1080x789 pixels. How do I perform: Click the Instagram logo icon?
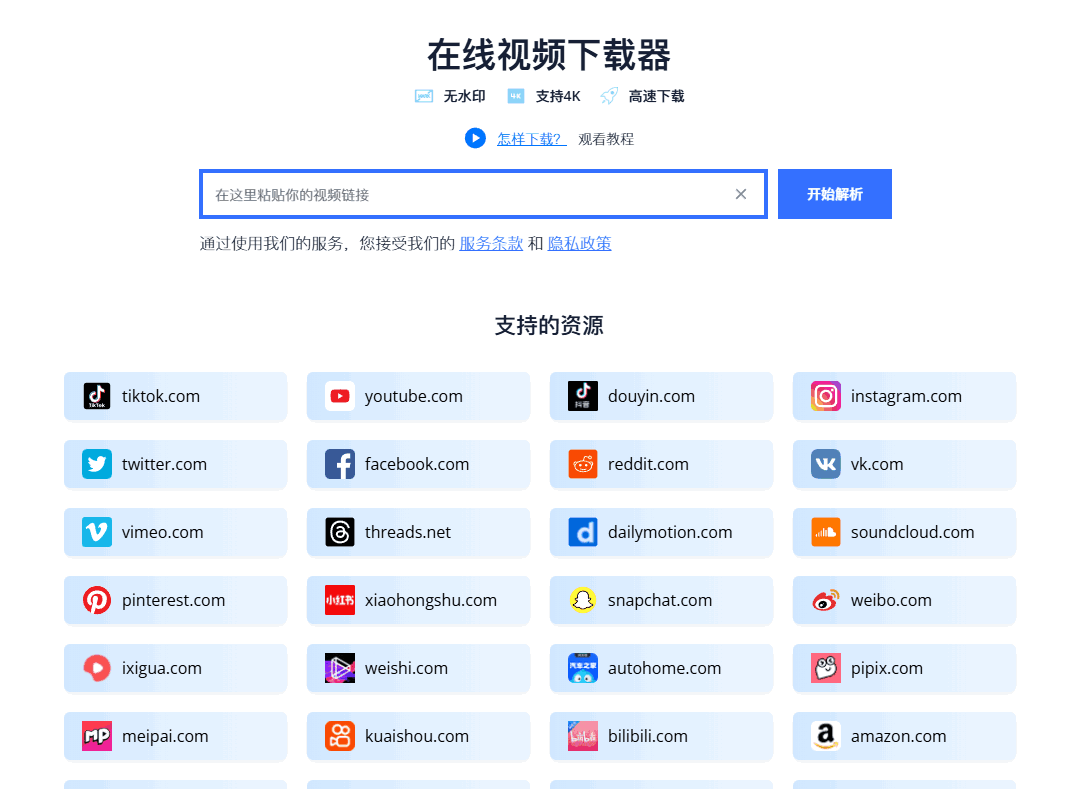pos(826,397)
